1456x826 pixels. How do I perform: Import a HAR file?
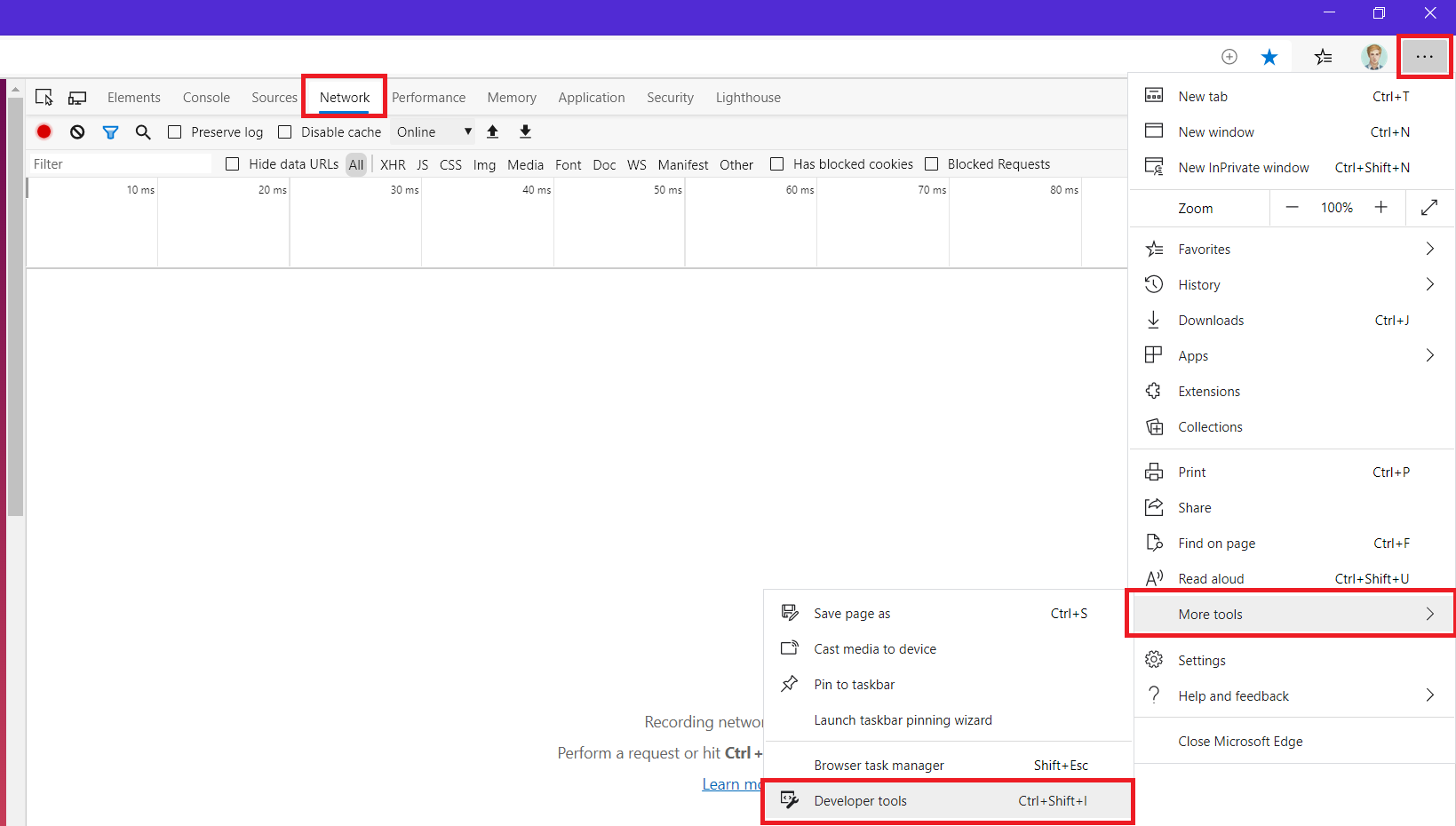492,131
